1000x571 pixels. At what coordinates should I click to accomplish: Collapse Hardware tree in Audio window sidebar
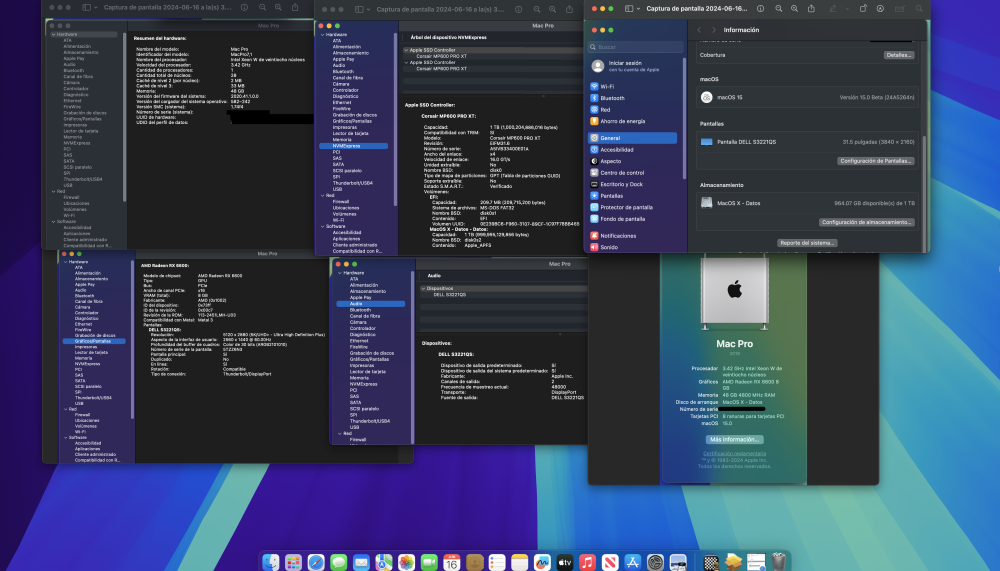340,273
